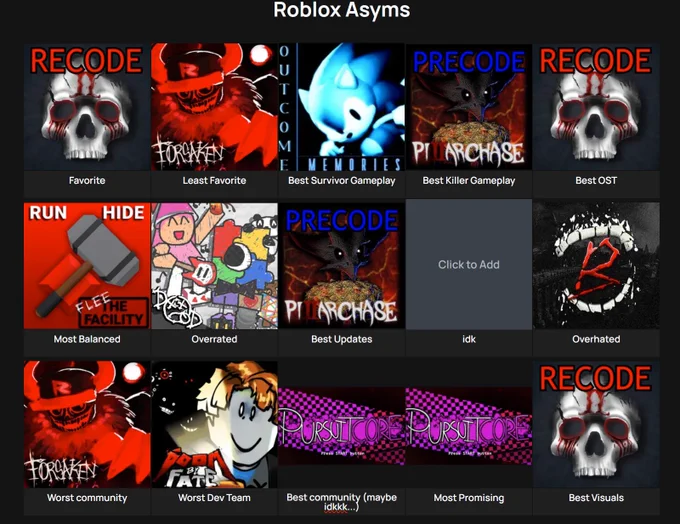This screenshot has width=680, height=524.
Task: Click the 'Best Updates' caption
Action: coord(341,339)
